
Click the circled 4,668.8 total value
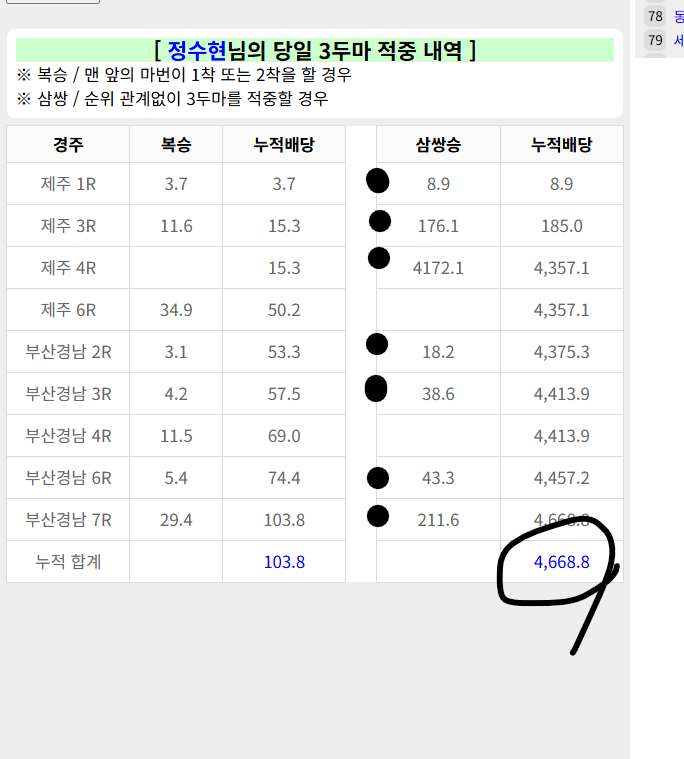click(x=561, y=562)
